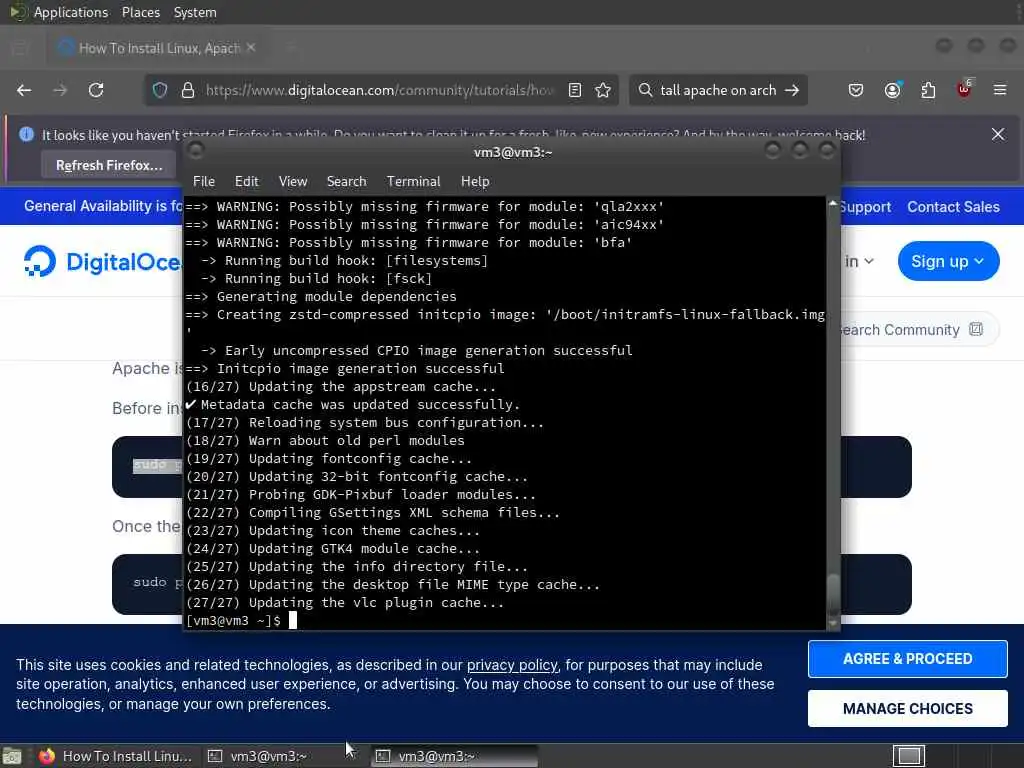This screenshot has width=1024, height=768.
Task: Bookmark this page with the star icon
Action: click(603, 90)
